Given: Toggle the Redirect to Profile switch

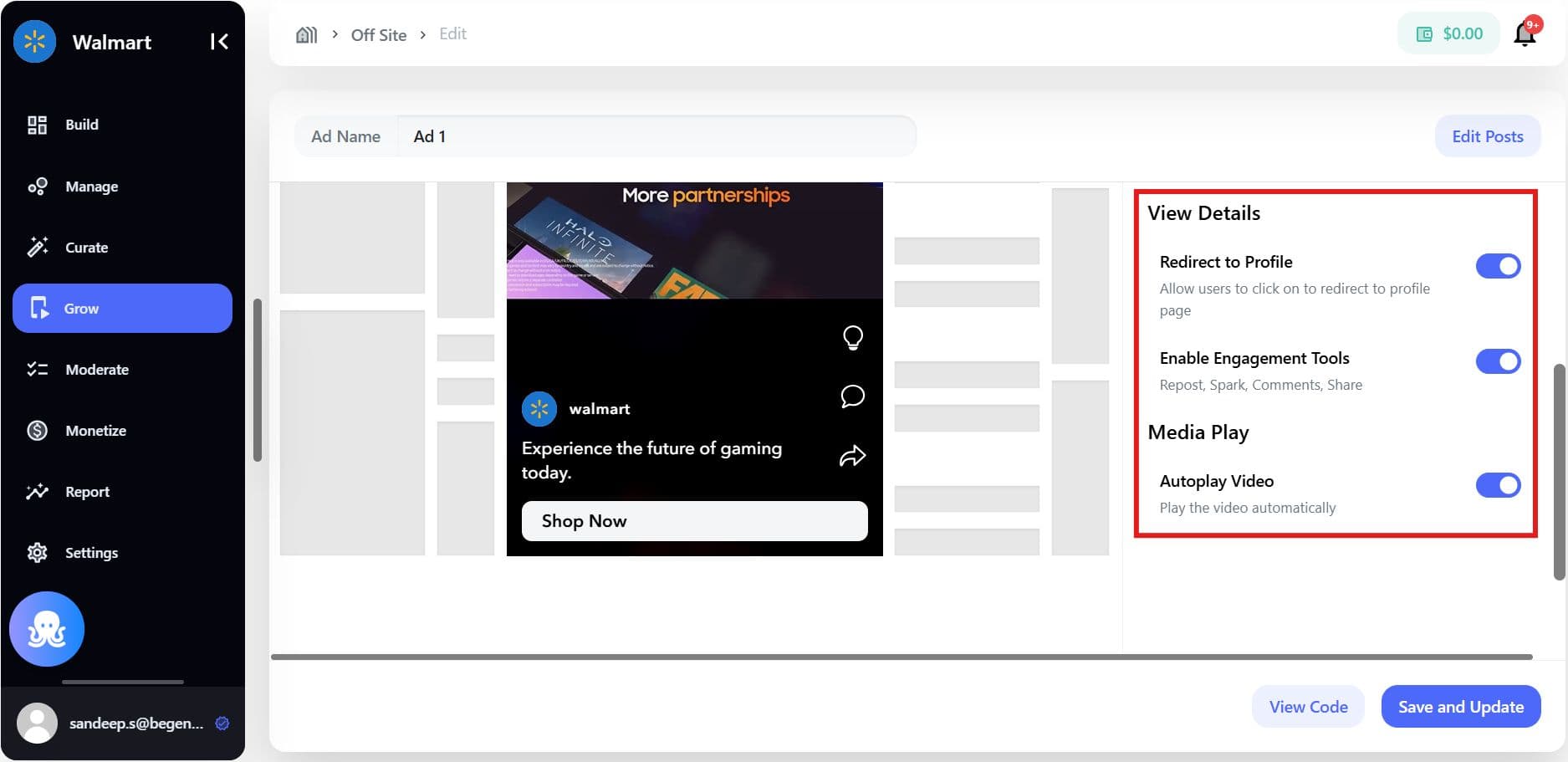Looking at the screenshot, I should pyautogui.click(x=1498, y=266).
